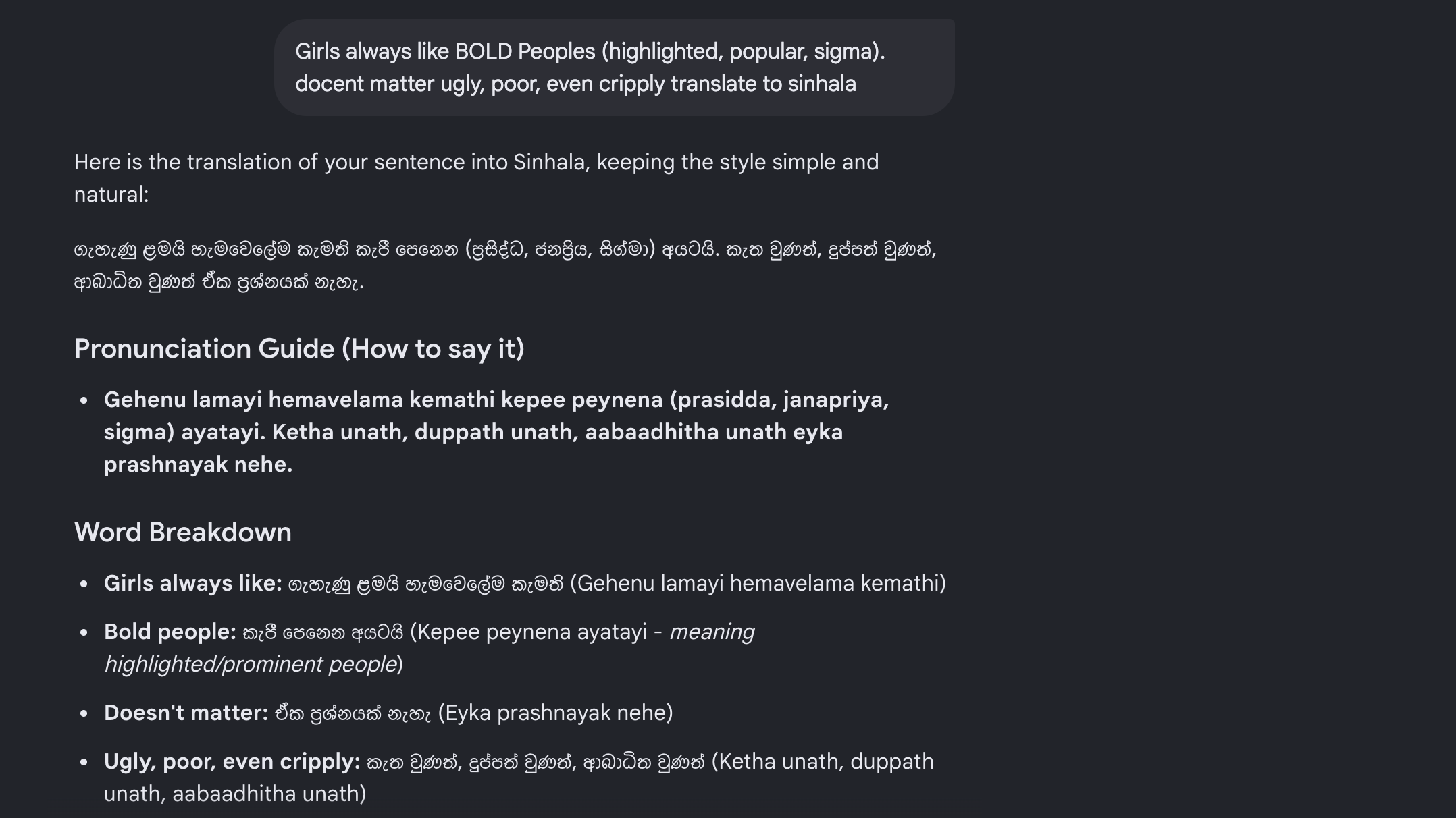Click the 'Bold people:' bold label
The image size is (1456, 818).
[170, 632]
